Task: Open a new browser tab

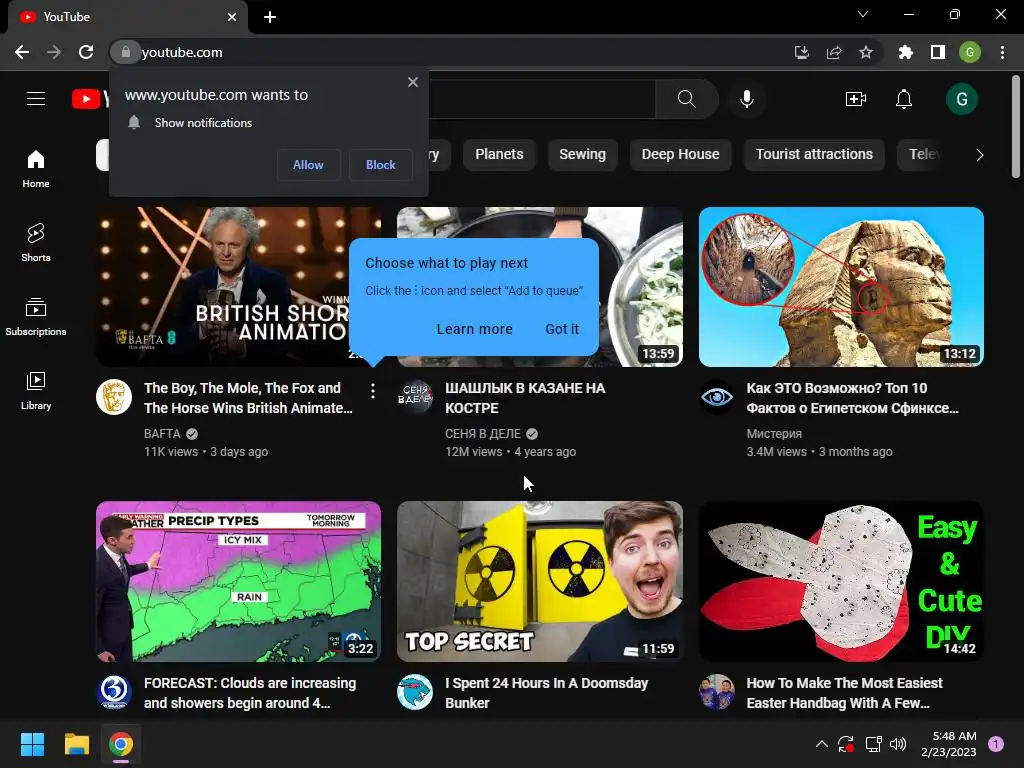Action: pos(270,17)
